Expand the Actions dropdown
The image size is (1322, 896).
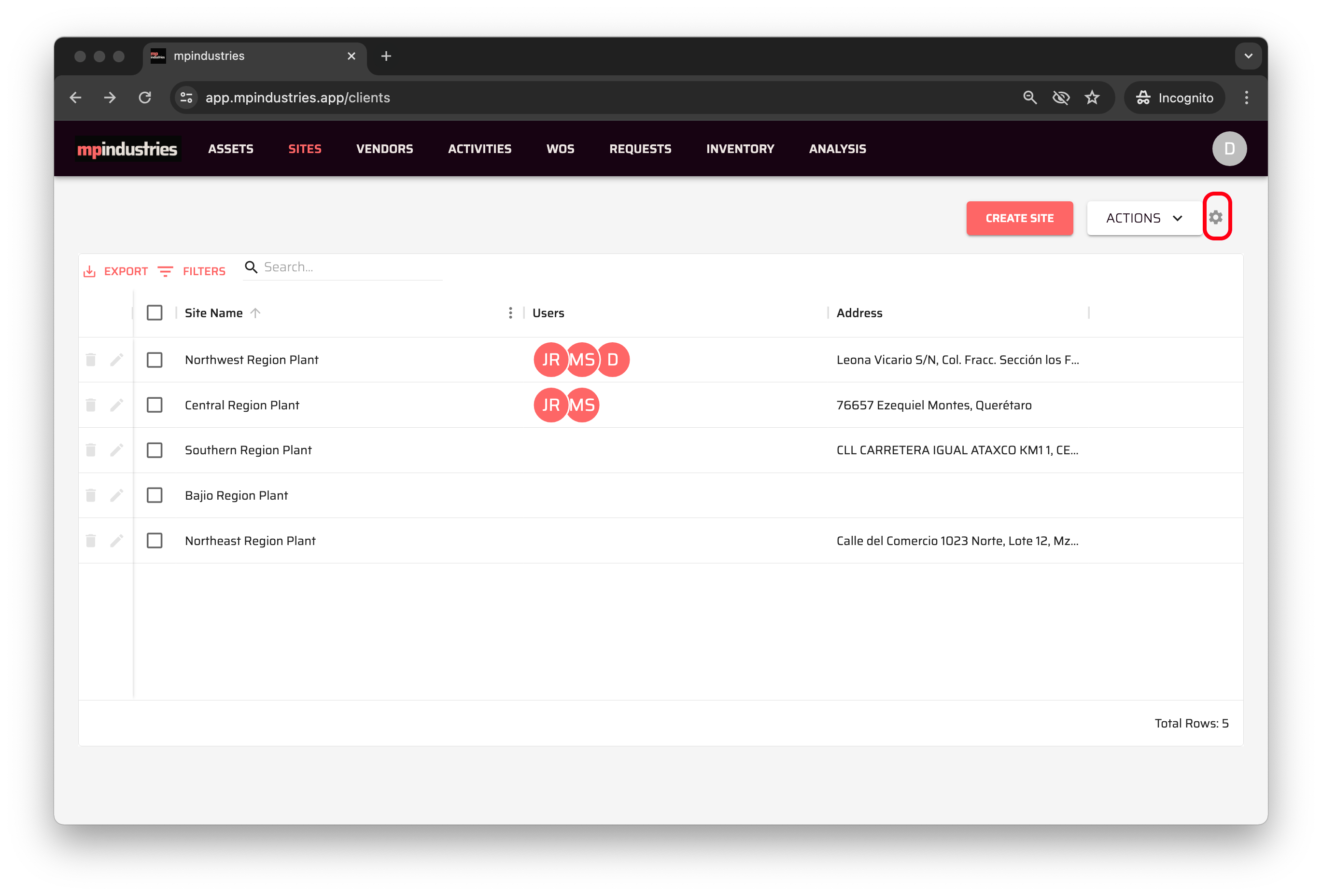click(1144, 218)
